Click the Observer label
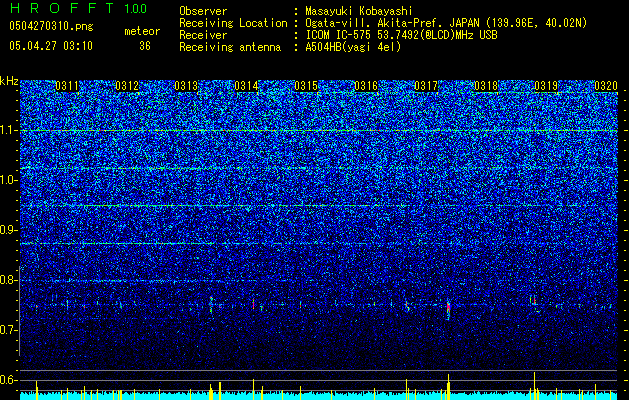Image resolution: width=629 pixels, height=400 pixels. [203, 11]
